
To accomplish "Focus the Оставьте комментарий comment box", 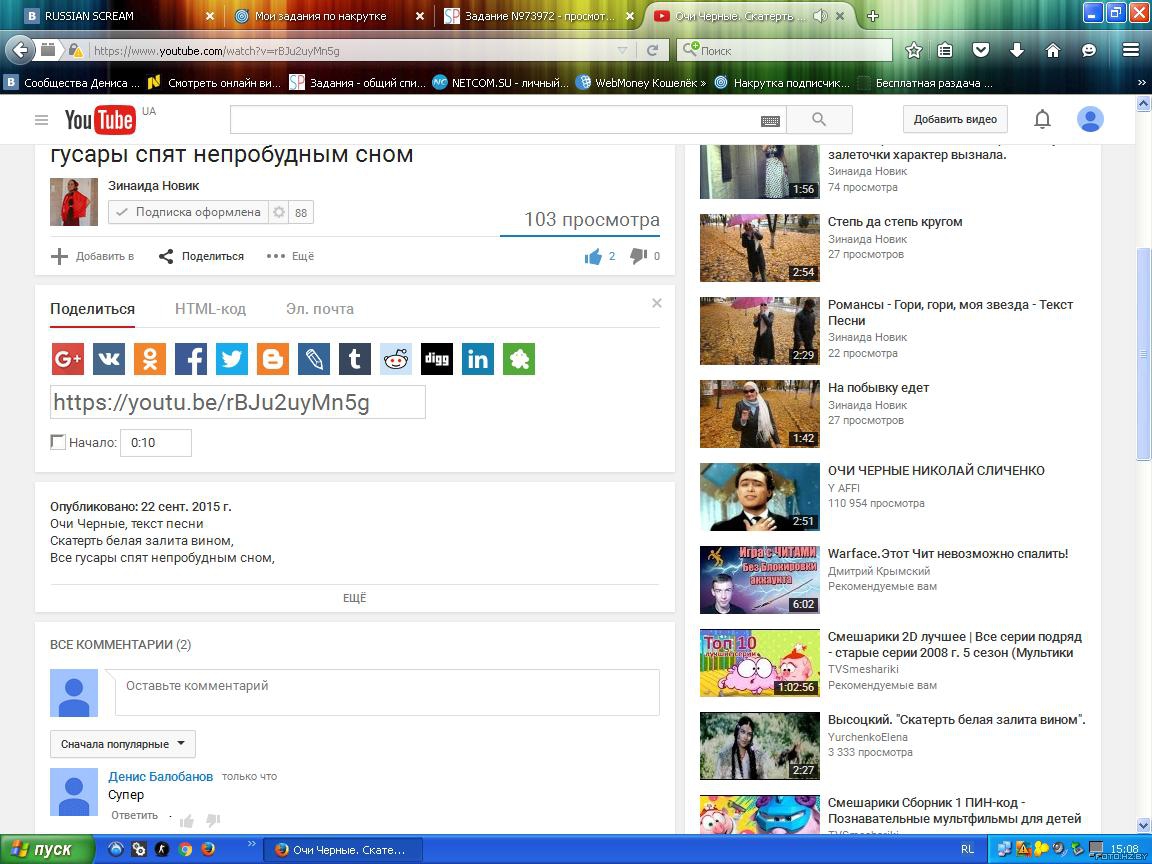I will 387,692.
